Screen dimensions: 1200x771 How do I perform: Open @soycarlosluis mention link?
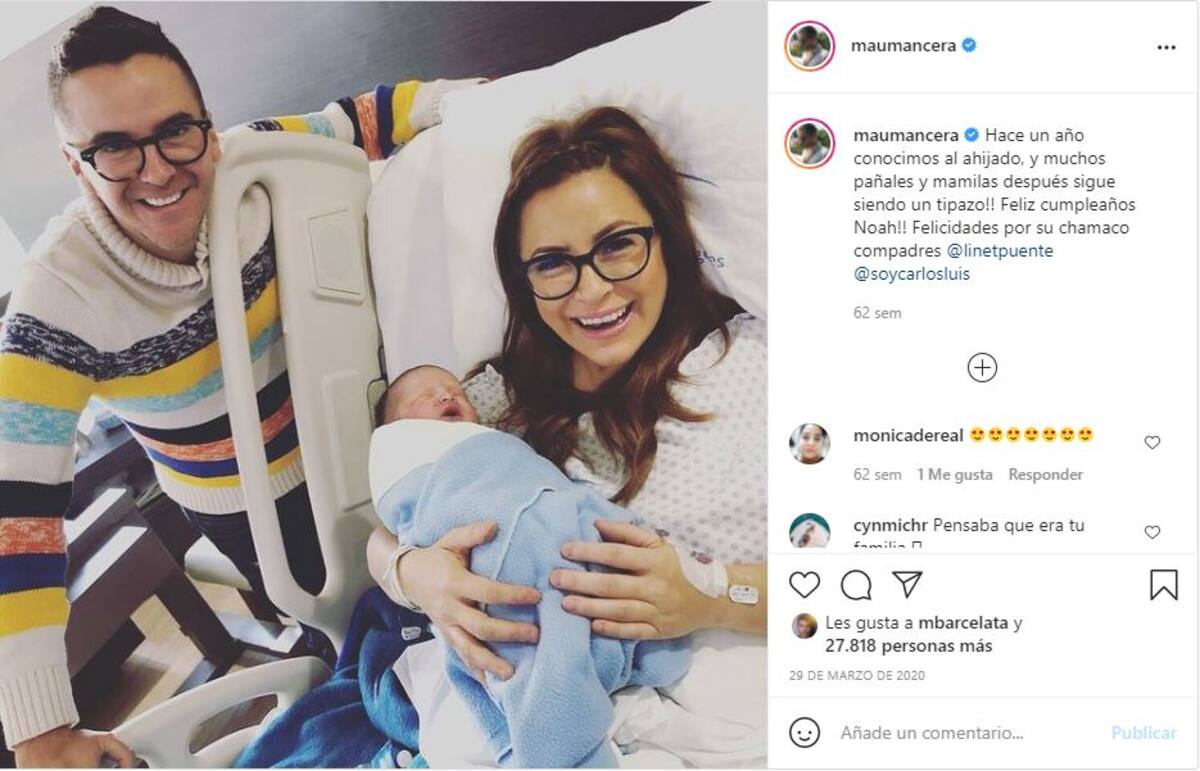pos(912,273)
